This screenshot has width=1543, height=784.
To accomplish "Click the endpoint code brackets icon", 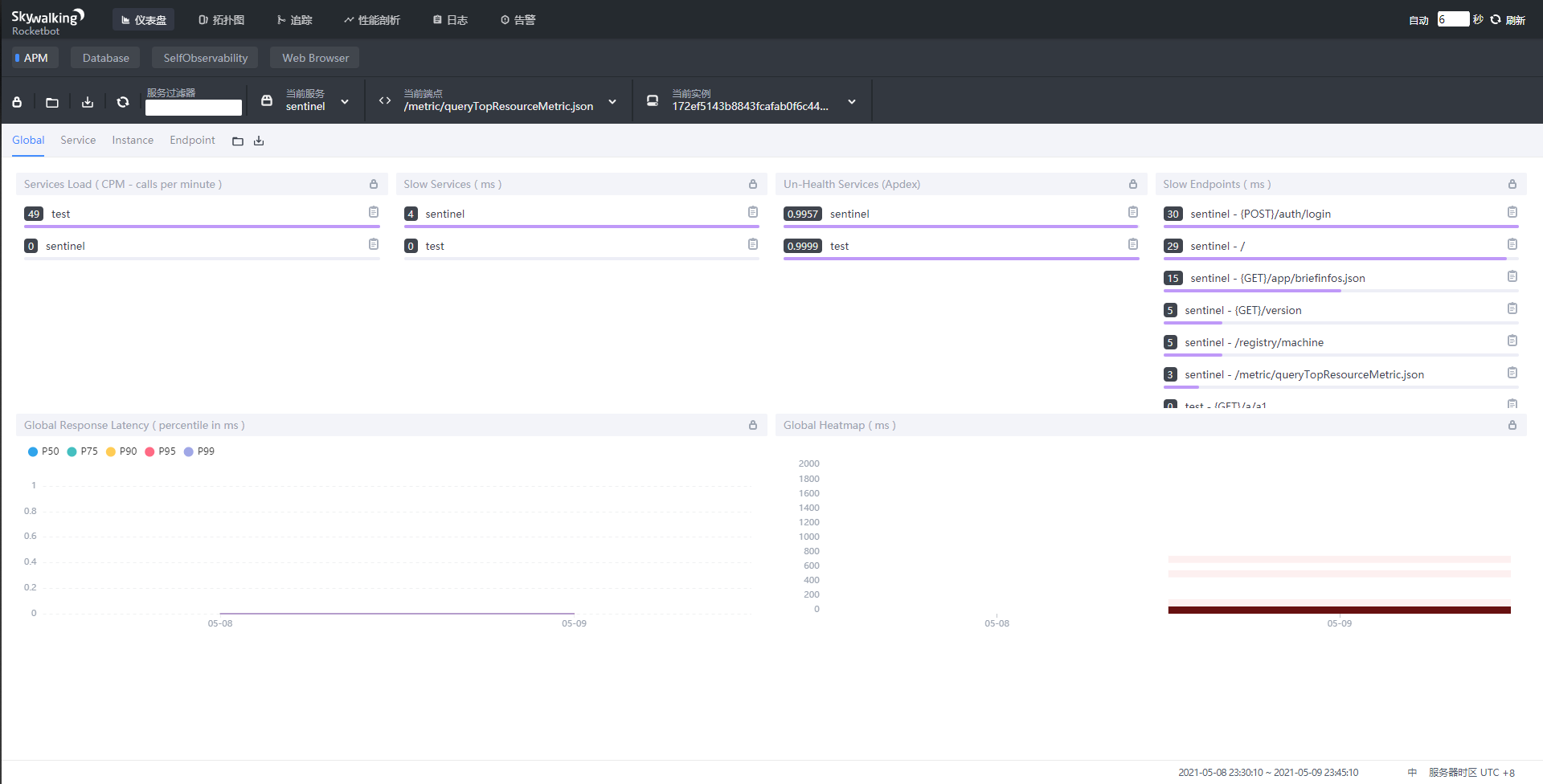I will pos(385,100).
